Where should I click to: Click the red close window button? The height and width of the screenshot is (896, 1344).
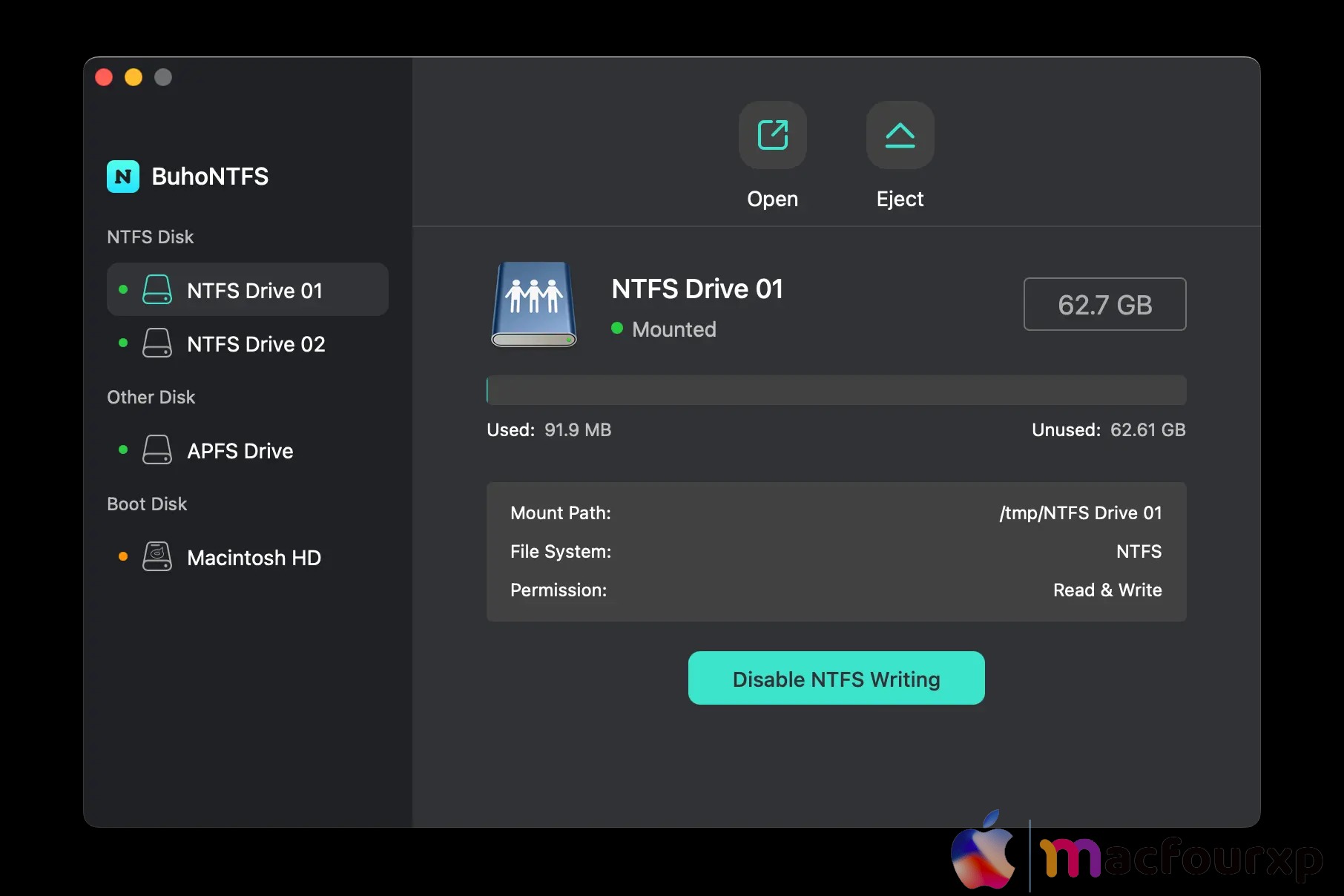pyautogui.click(x=104, y=77)
